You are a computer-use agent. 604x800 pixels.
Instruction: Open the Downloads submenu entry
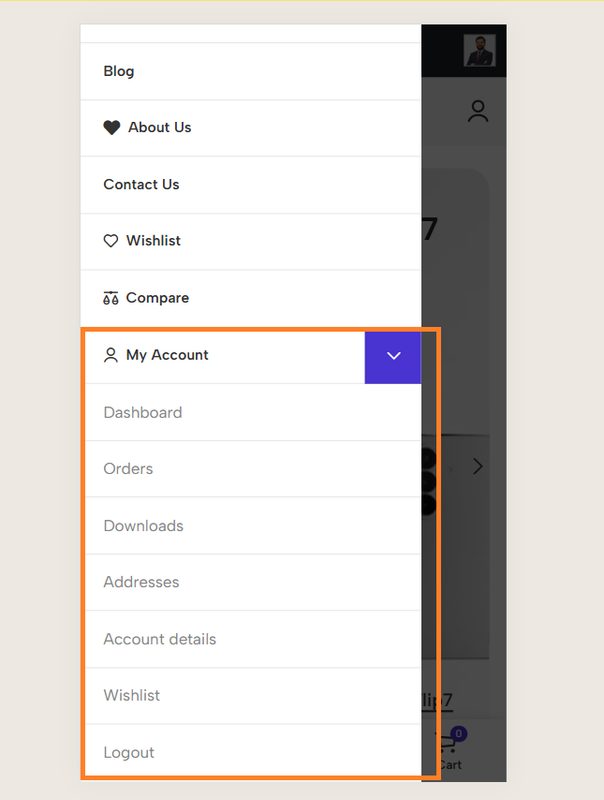tap(143, 526)
